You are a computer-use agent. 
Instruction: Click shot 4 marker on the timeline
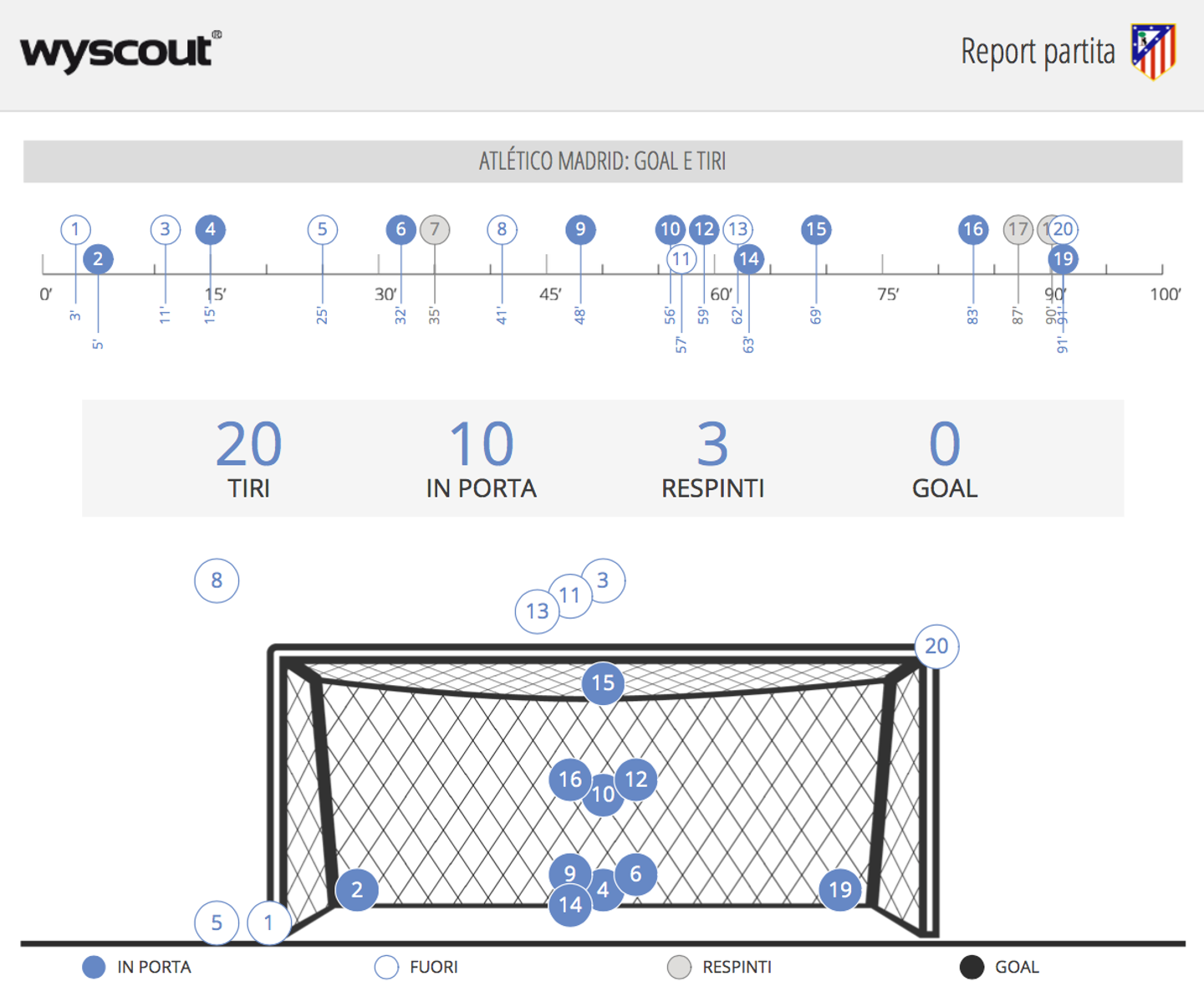pos(211,229)
